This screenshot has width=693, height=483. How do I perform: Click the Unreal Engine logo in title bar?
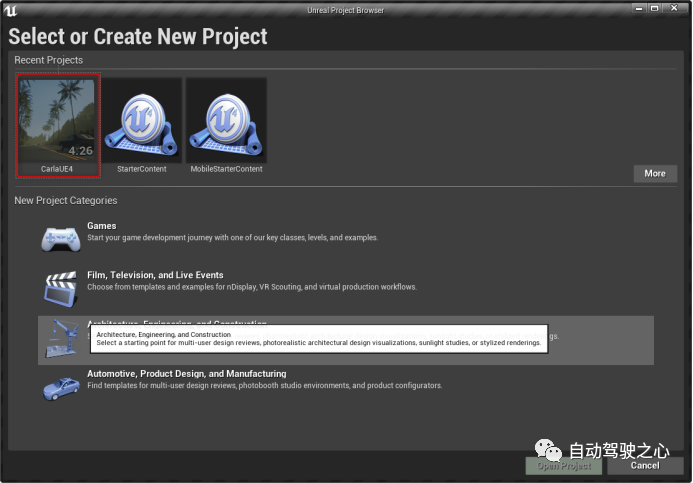[x=10, y=10]
